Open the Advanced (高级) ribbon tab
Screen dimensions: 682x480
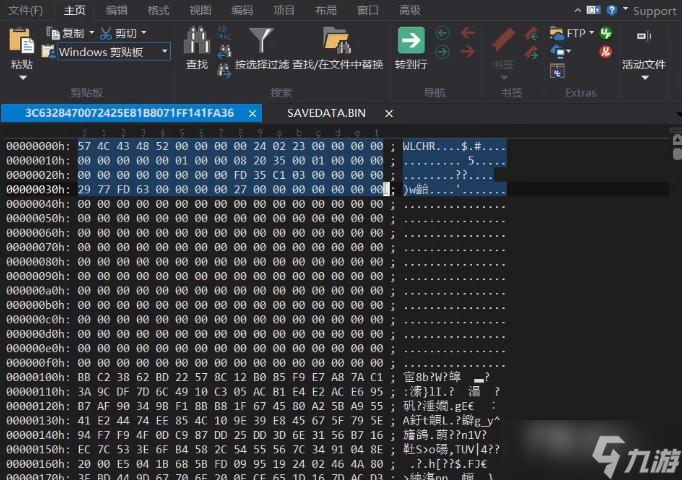click(x=410, y=10)
